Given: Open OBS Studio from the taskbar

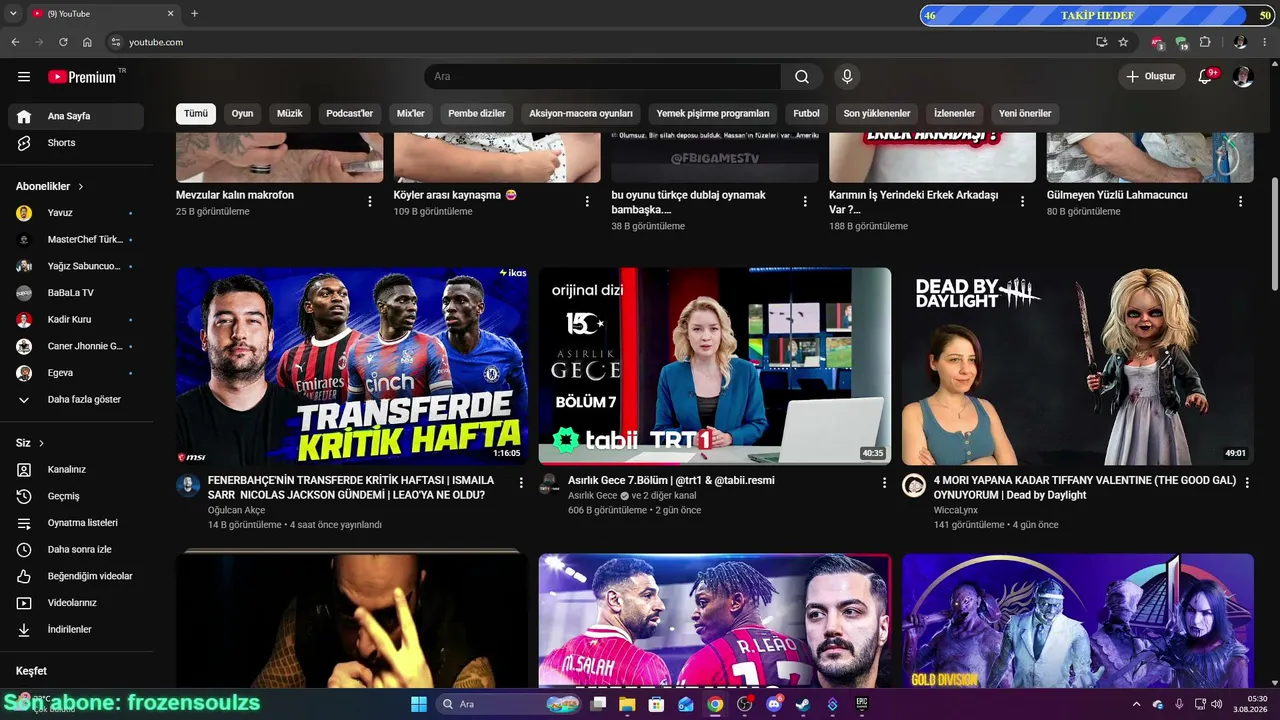Looking at the screenshot, I should (744, 704).
